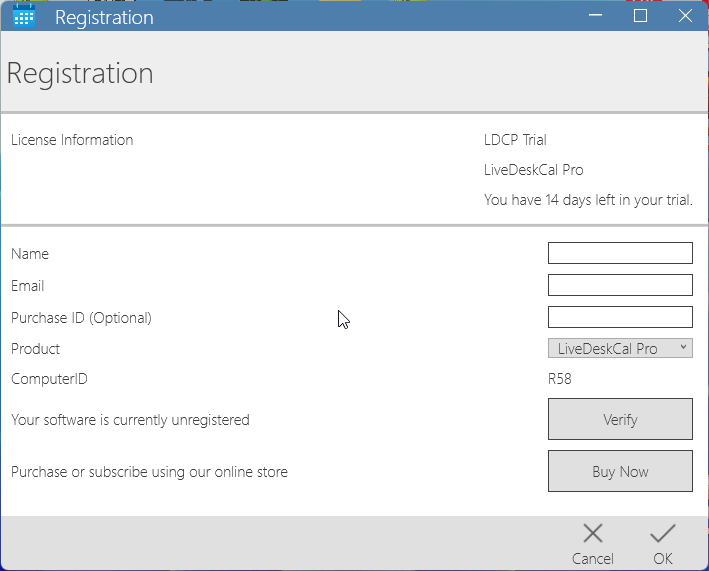The image size is (709, 571).
Task: Click the OK checkmark icon
Action: [x=662, y=534]
